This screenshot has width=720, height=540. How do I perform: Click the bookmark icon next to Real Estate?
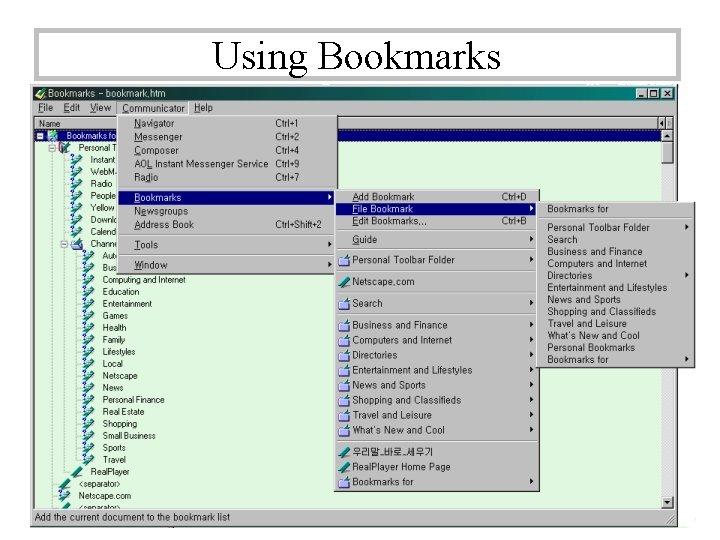[88, 411]
